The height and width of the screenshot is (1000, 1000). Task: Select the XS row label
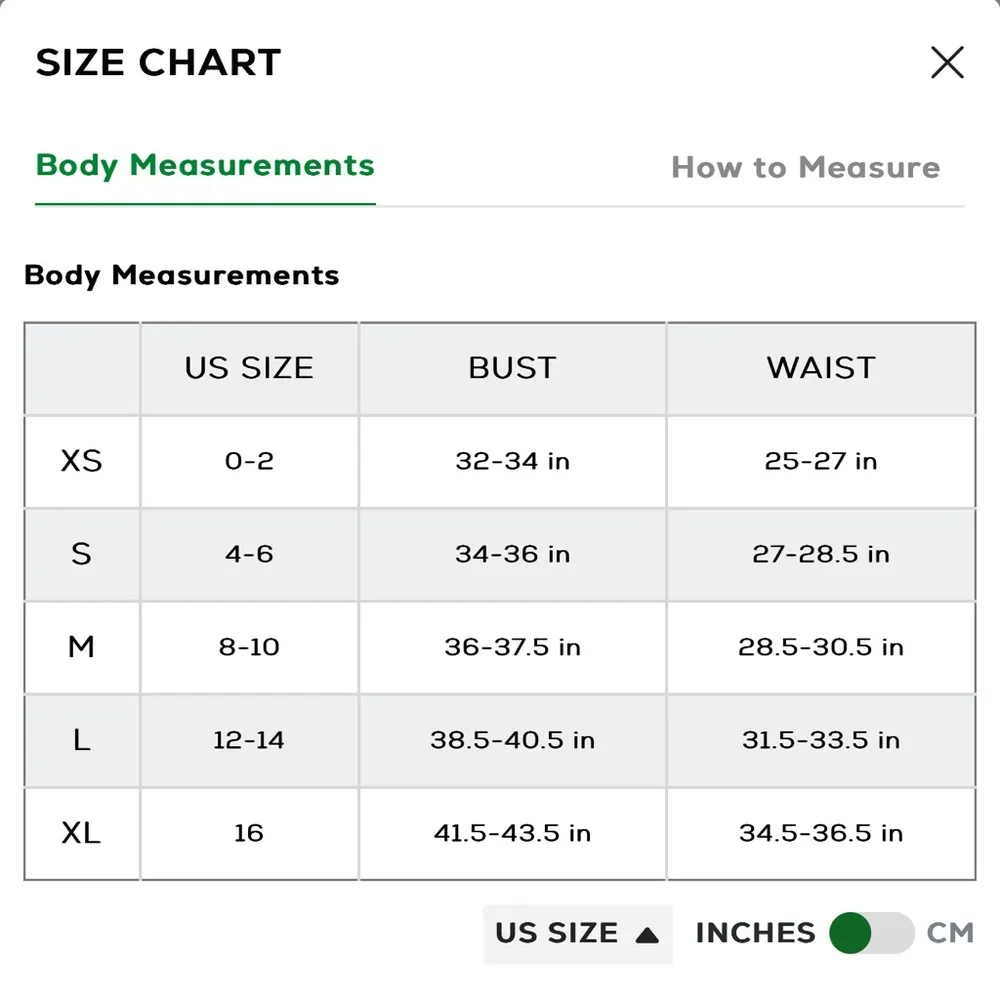tap(81, 461)
